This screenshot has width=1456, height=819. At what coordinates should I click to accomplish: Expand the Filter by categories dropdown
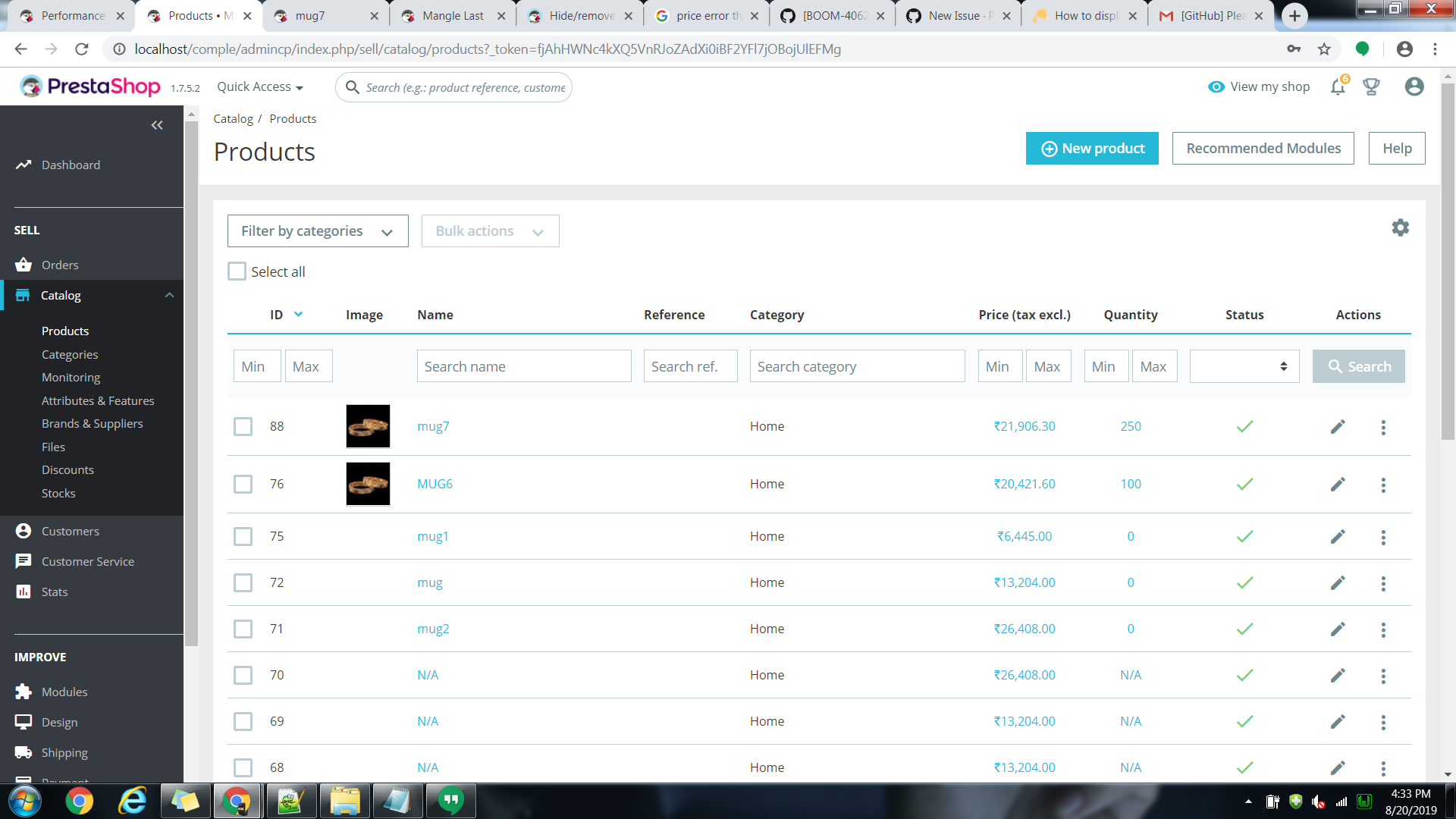click(x=317, y=231)
